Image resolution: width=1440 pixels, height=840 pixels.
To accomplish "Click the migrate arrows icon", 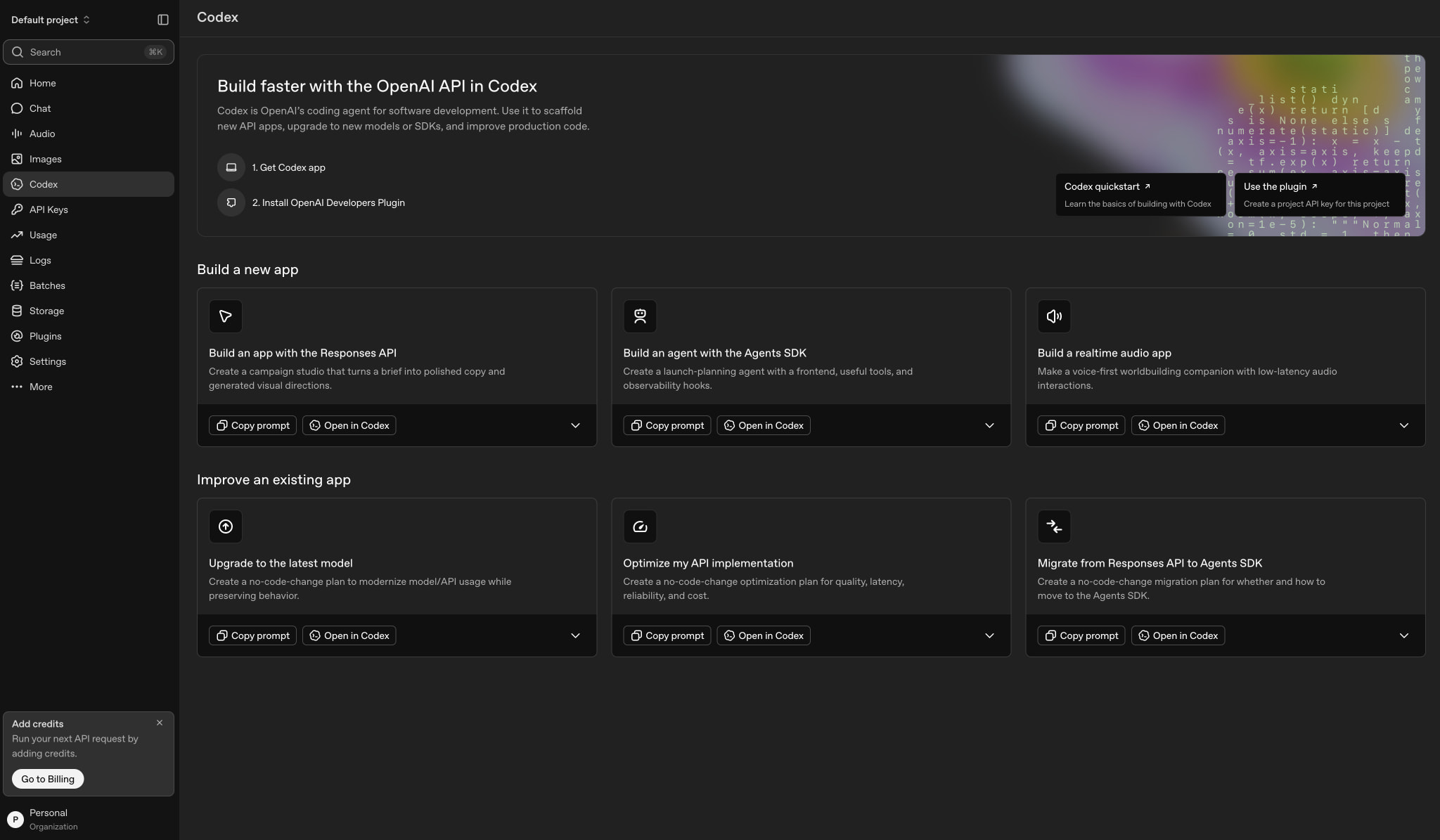I will [1054, 526].
